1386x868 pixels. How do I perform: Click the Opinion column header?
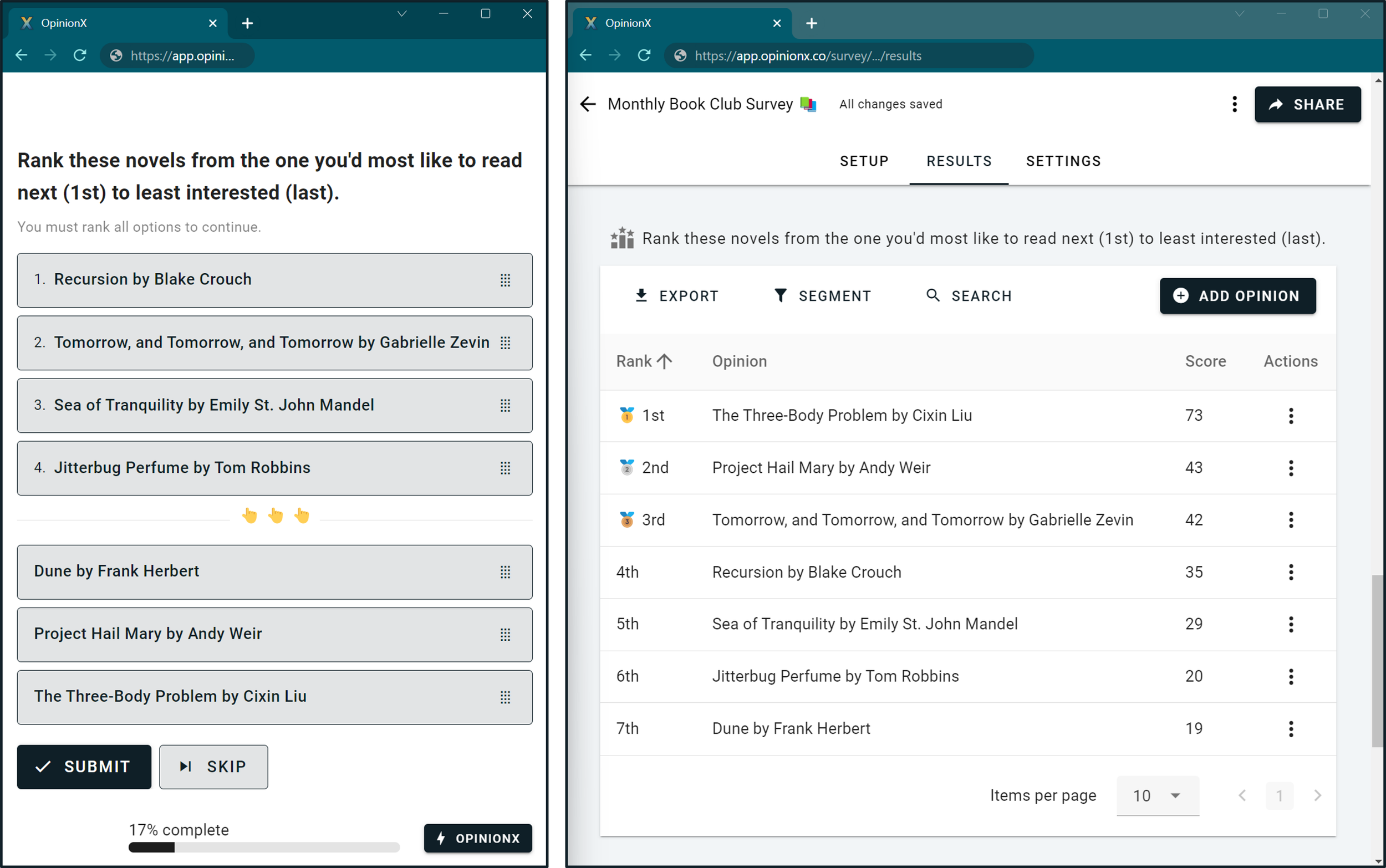[x=740, y=361]
